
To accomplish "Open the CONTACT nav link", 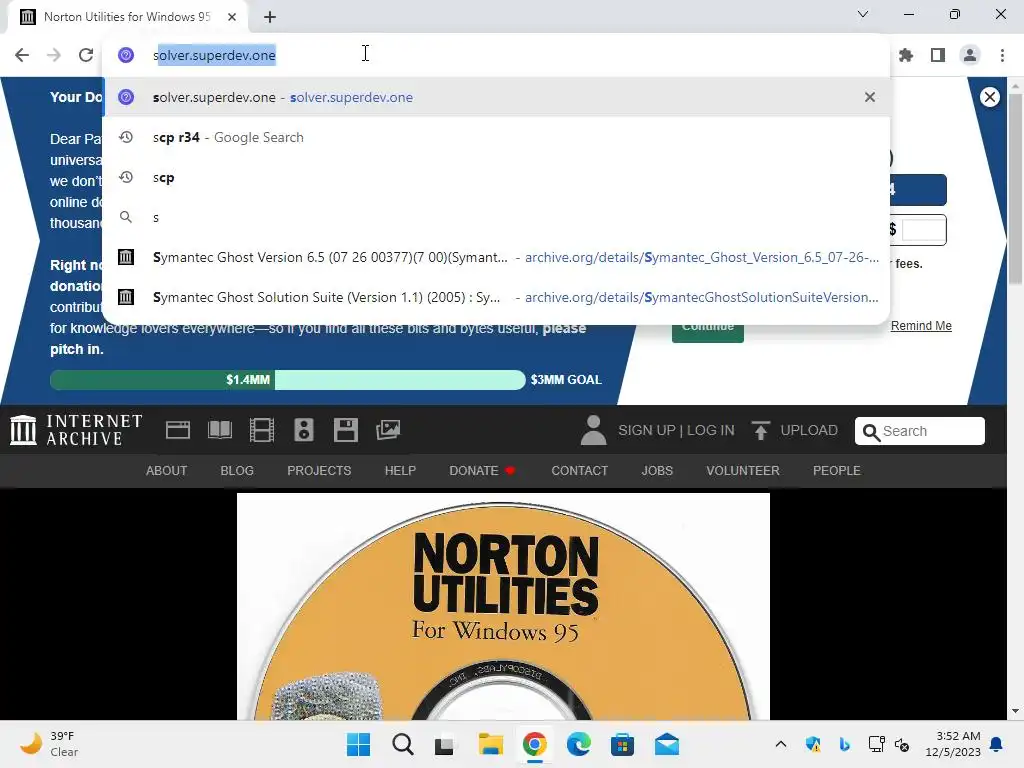I will tap(579, 471).
